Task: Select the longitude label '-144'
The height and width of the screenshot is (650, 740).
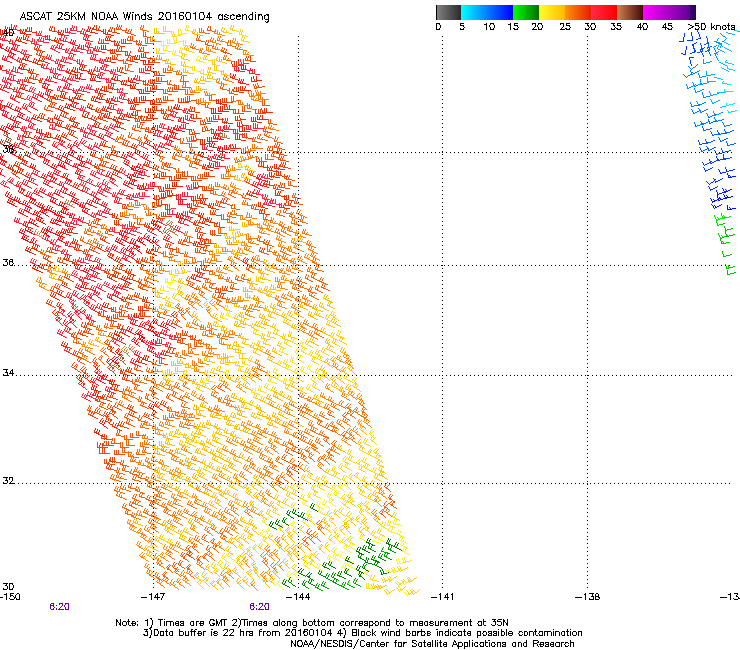Action: pyautogui.click(x=298, y=597)
